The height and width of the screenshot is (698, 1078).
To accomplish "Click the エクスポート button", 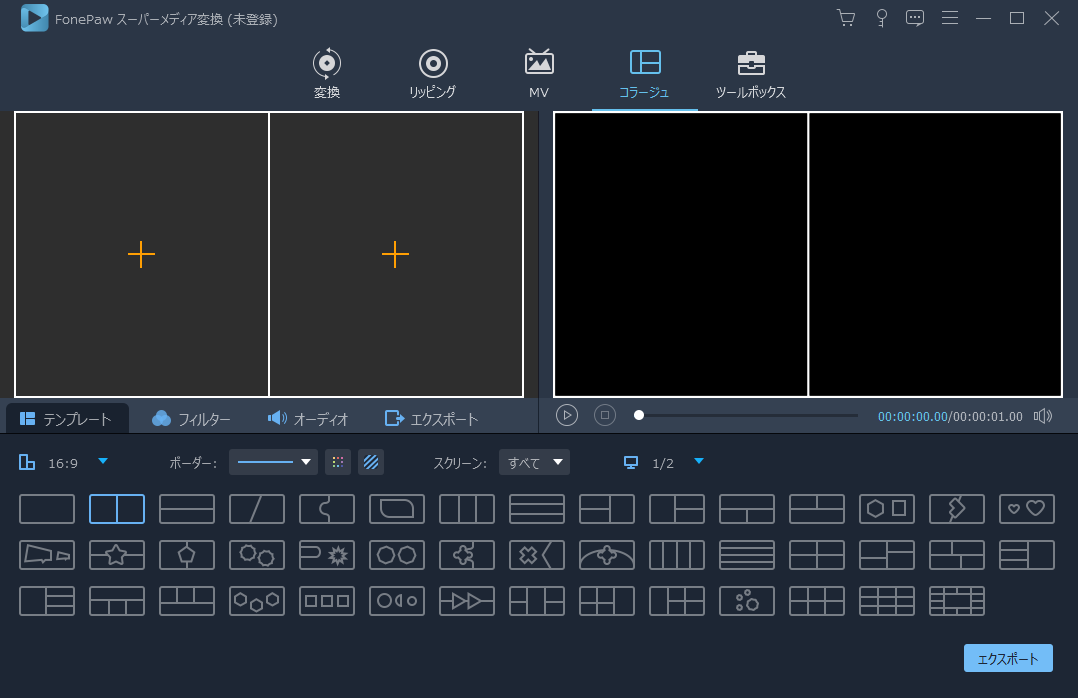I will (1008, 657).
